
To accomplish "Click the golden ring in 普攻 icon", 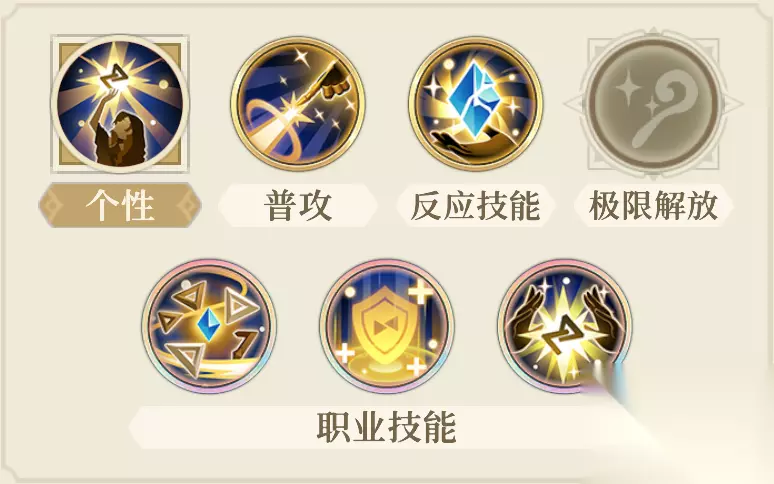I will click(x=273, y=128).
